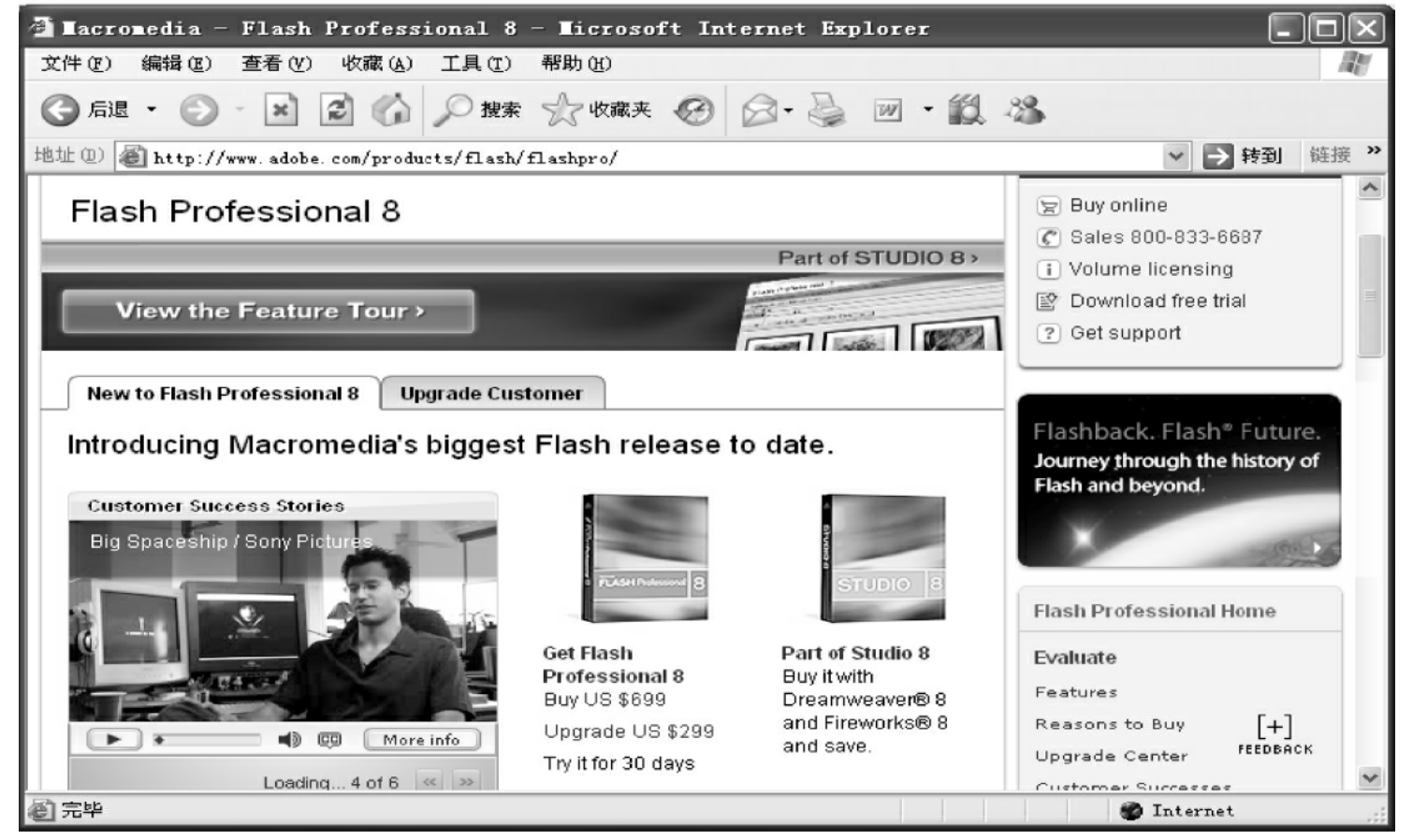Screen dimensions: 1413x840
Task: Stop loading the page
Action: (x=280, y=110)
